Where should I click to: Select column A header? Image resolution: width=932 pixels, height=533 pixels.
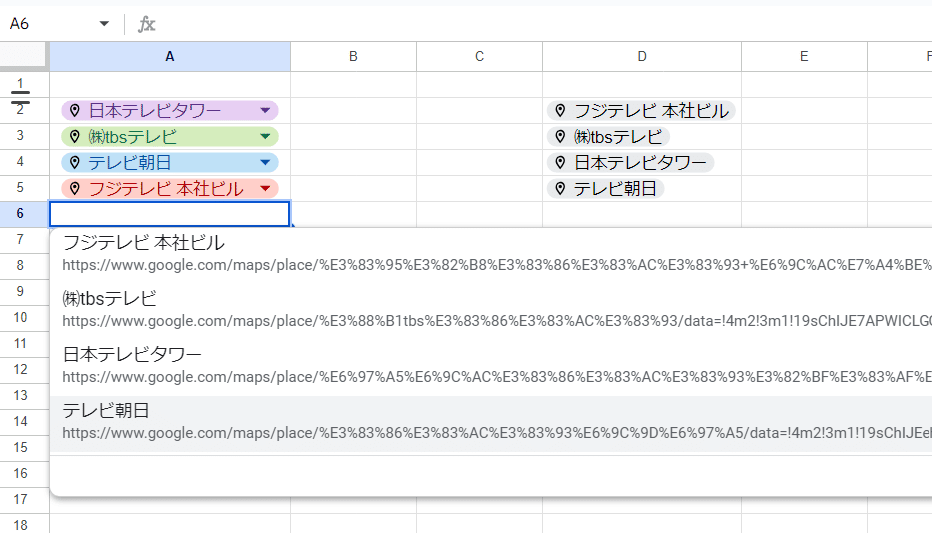point(170,56)
